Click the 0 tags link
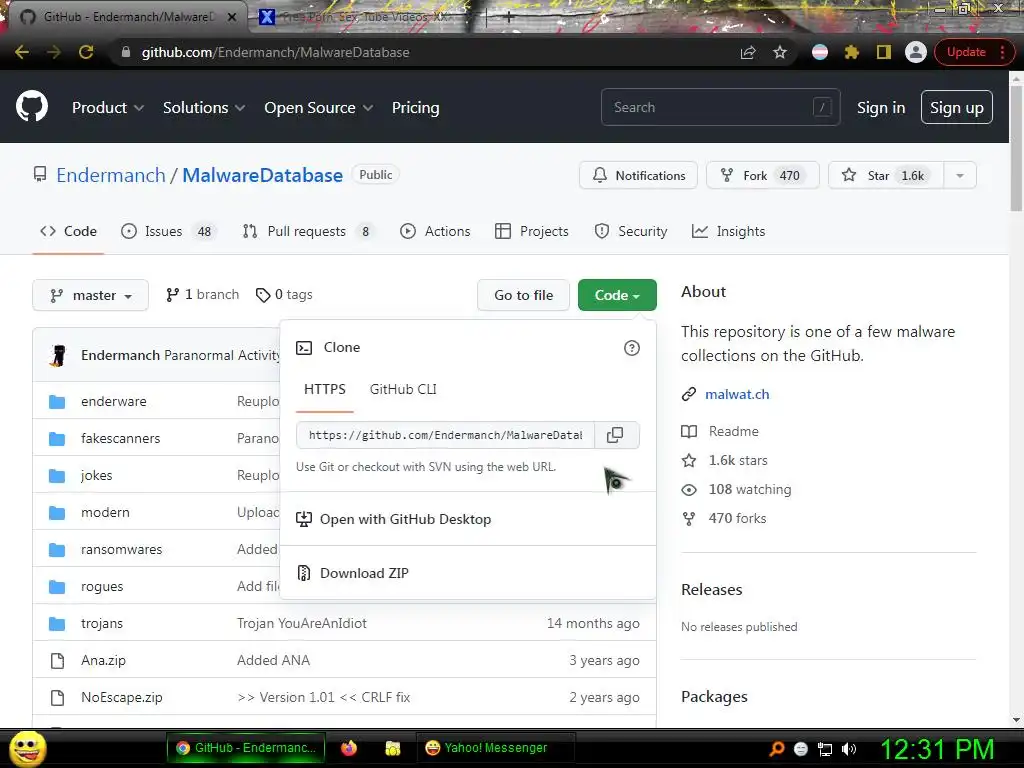 coord(284,295)
